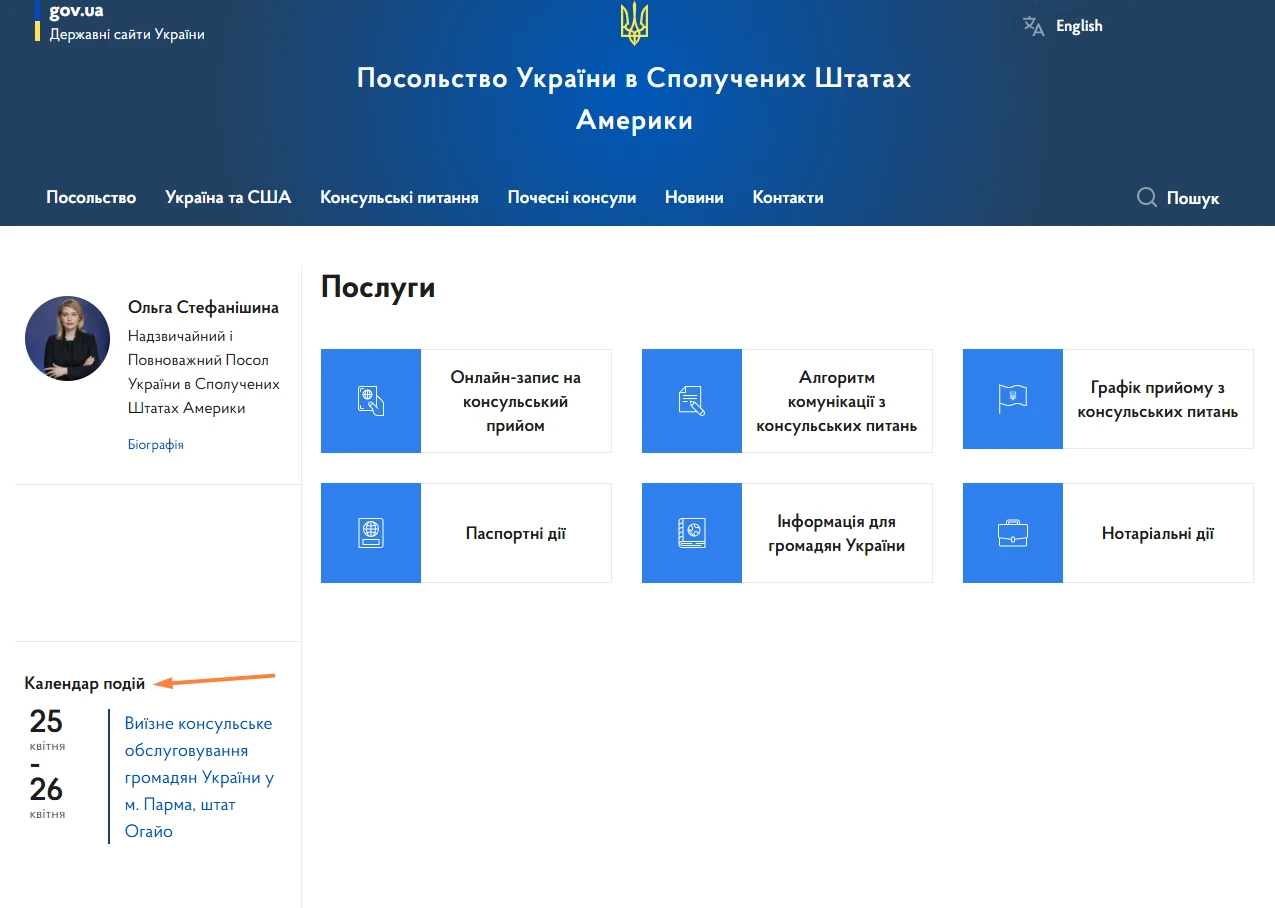Click the Почесні консули menu entry
Viewport: 1275px width, 908px height.
coord(571,197)
